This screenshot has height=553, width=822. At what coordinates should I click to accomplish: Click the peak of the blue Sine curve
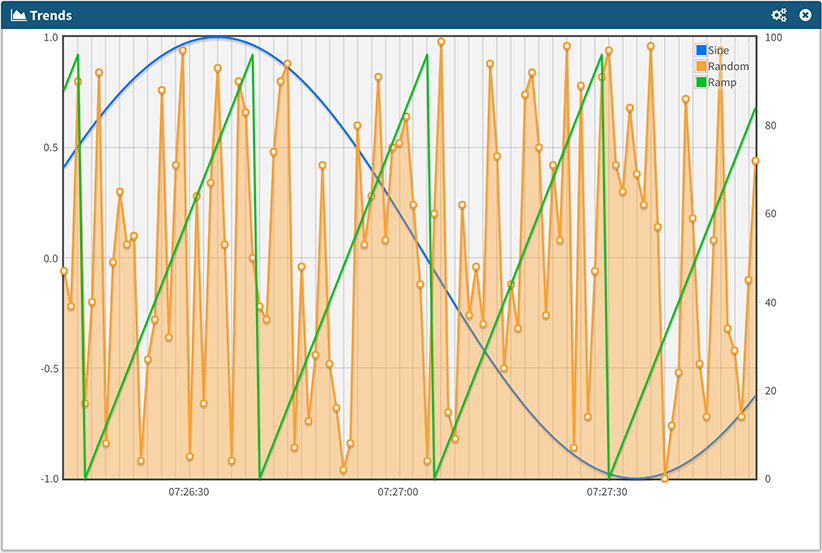(x=217, y=38)
